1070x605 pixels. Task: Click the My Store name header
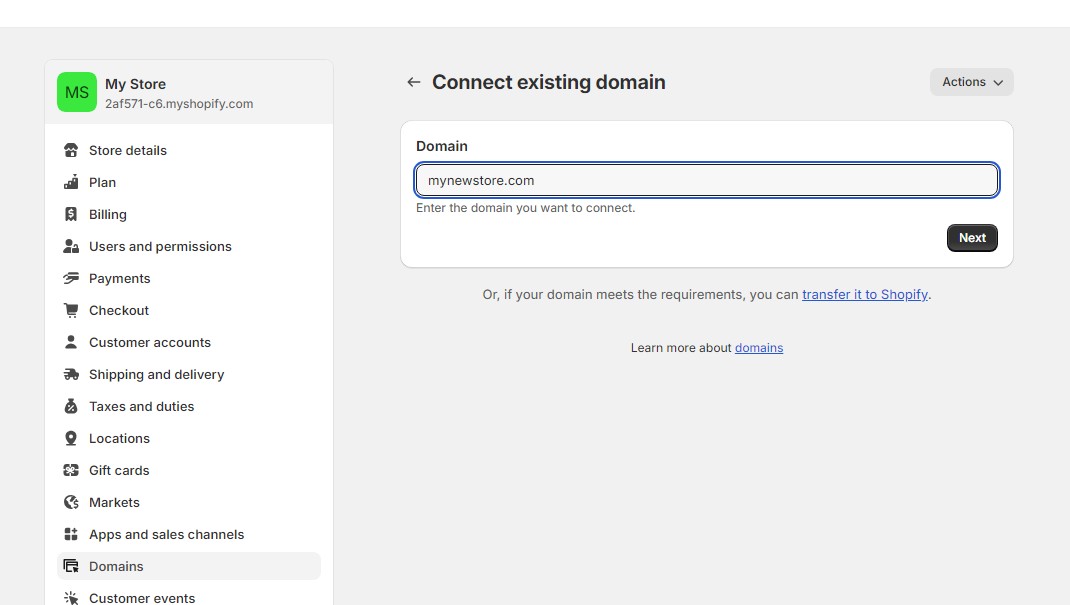point(135,84)
